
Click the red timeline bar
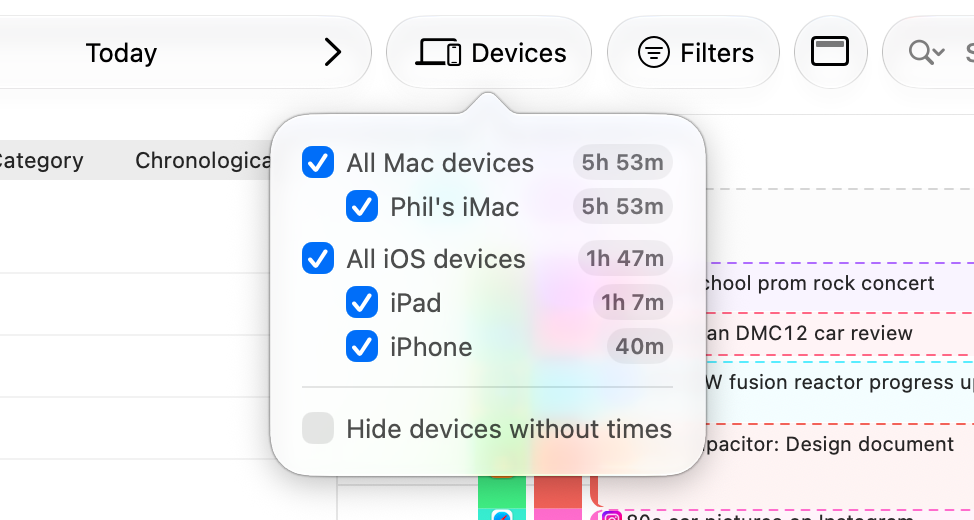pos(558,492)
